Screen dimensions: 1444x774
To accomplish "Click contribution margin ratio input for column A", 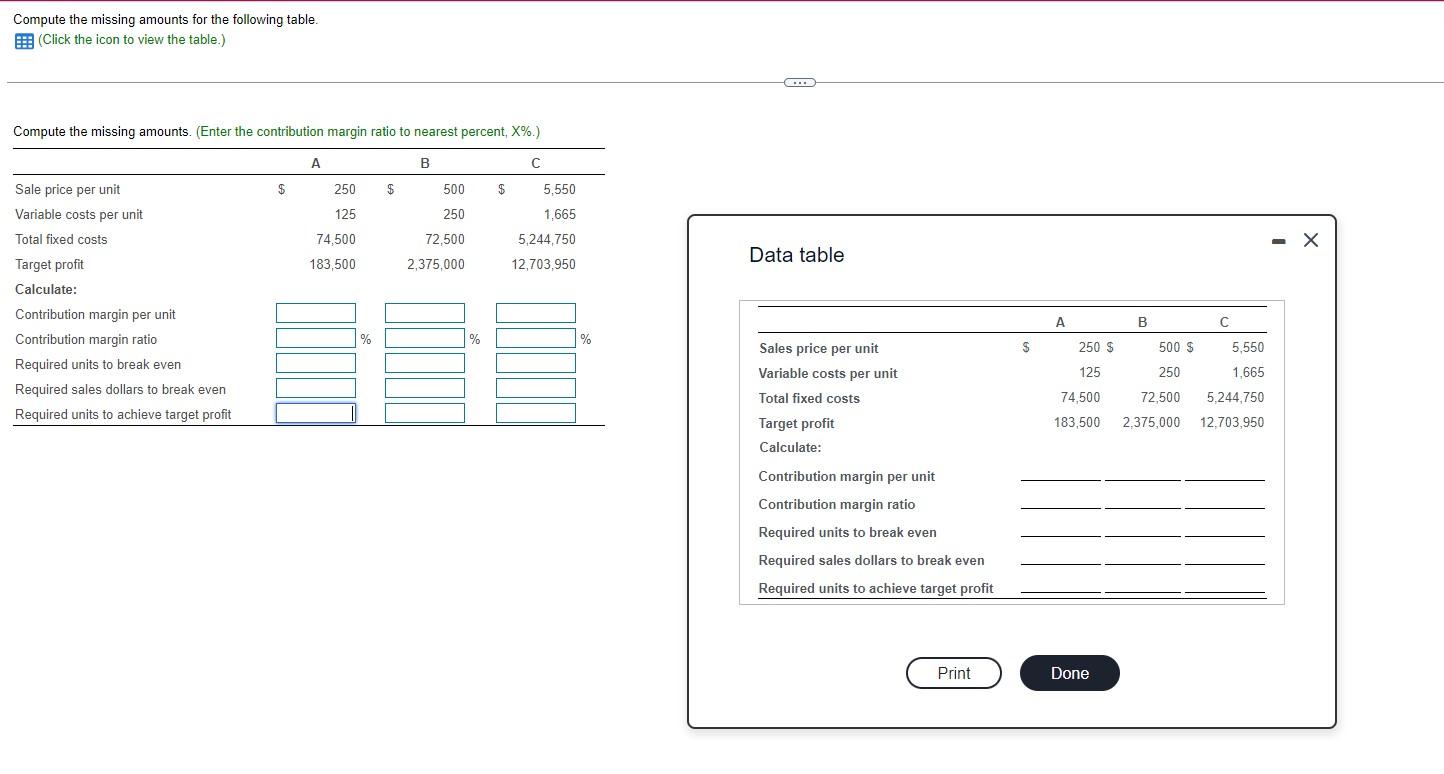I will [315, 338].
